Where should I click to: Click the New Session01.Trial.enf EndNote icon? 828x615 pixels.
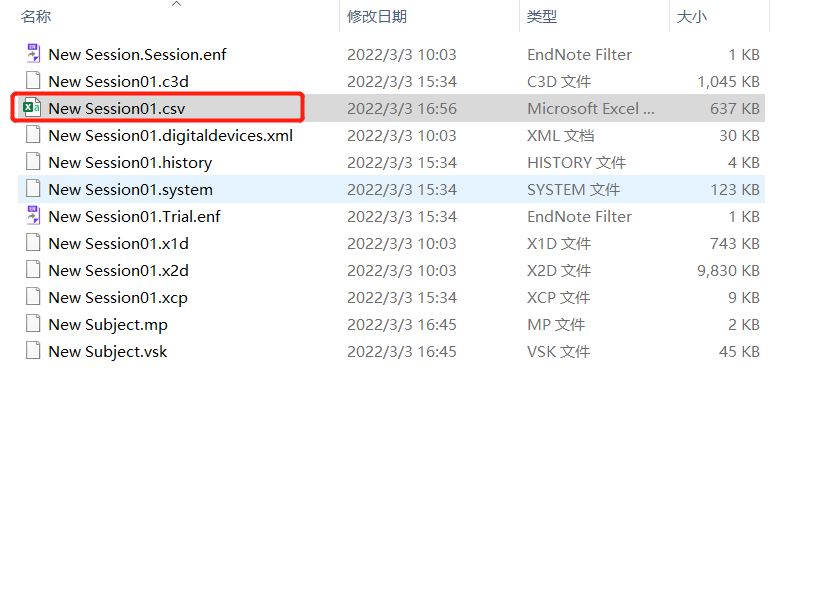33,215
